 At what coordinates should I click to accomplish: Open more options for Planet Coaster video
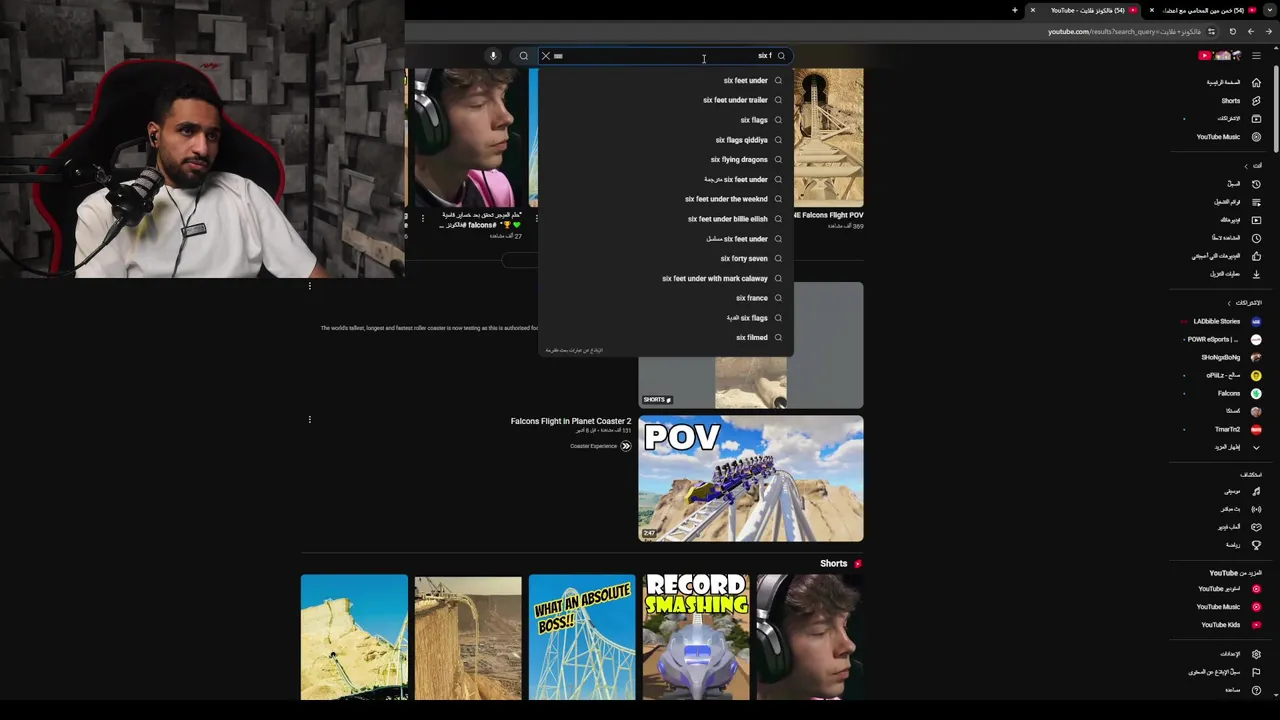310,420
